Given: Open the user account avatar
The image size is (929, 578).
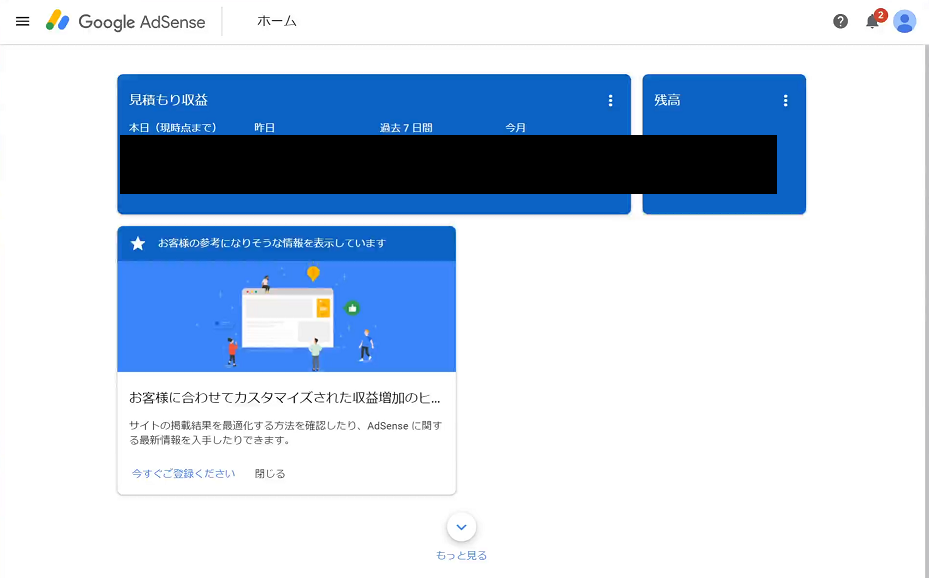Looking at the screenshot, I should [904, 22].
